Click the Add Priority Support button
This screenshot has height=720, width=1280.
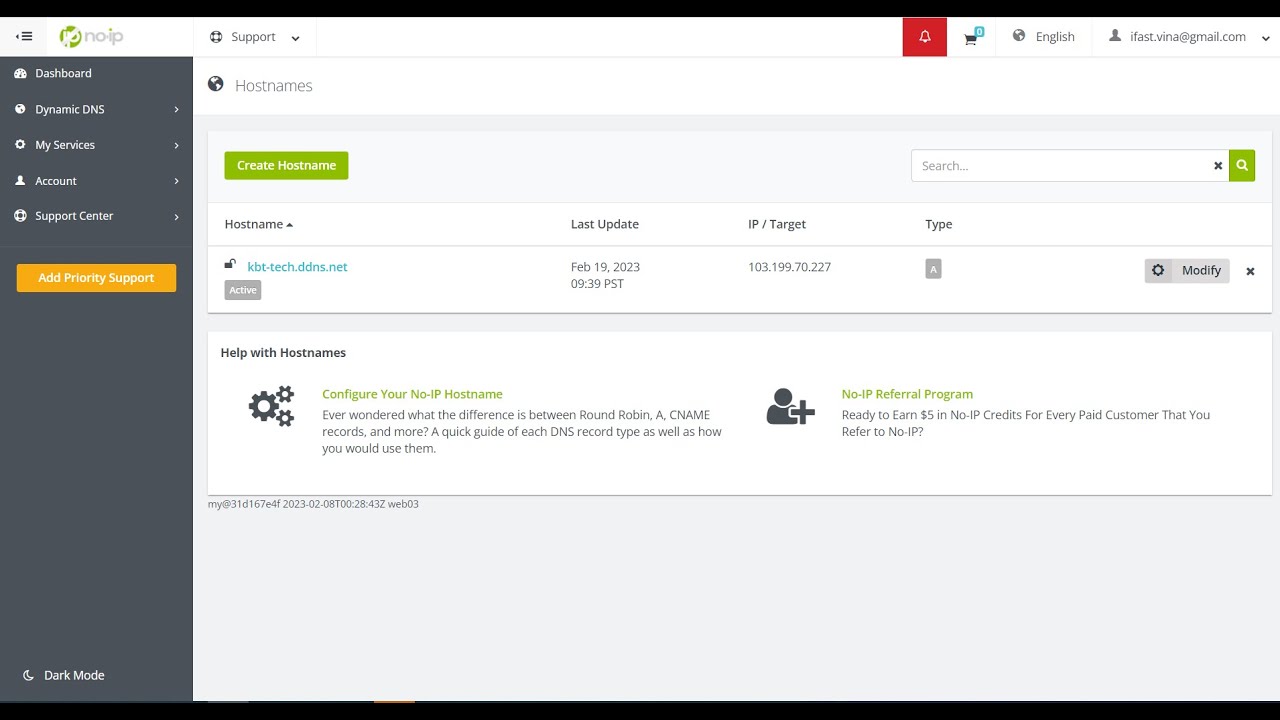(x=96, y=278)
